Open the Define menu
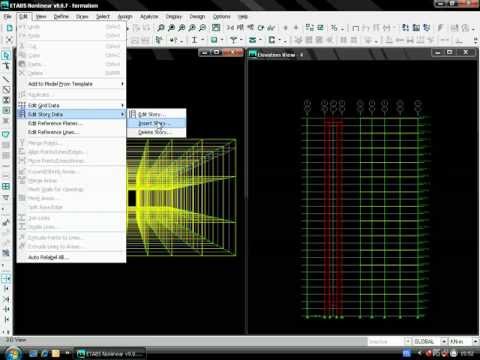 pyautogui.click(x=61, y=16)
